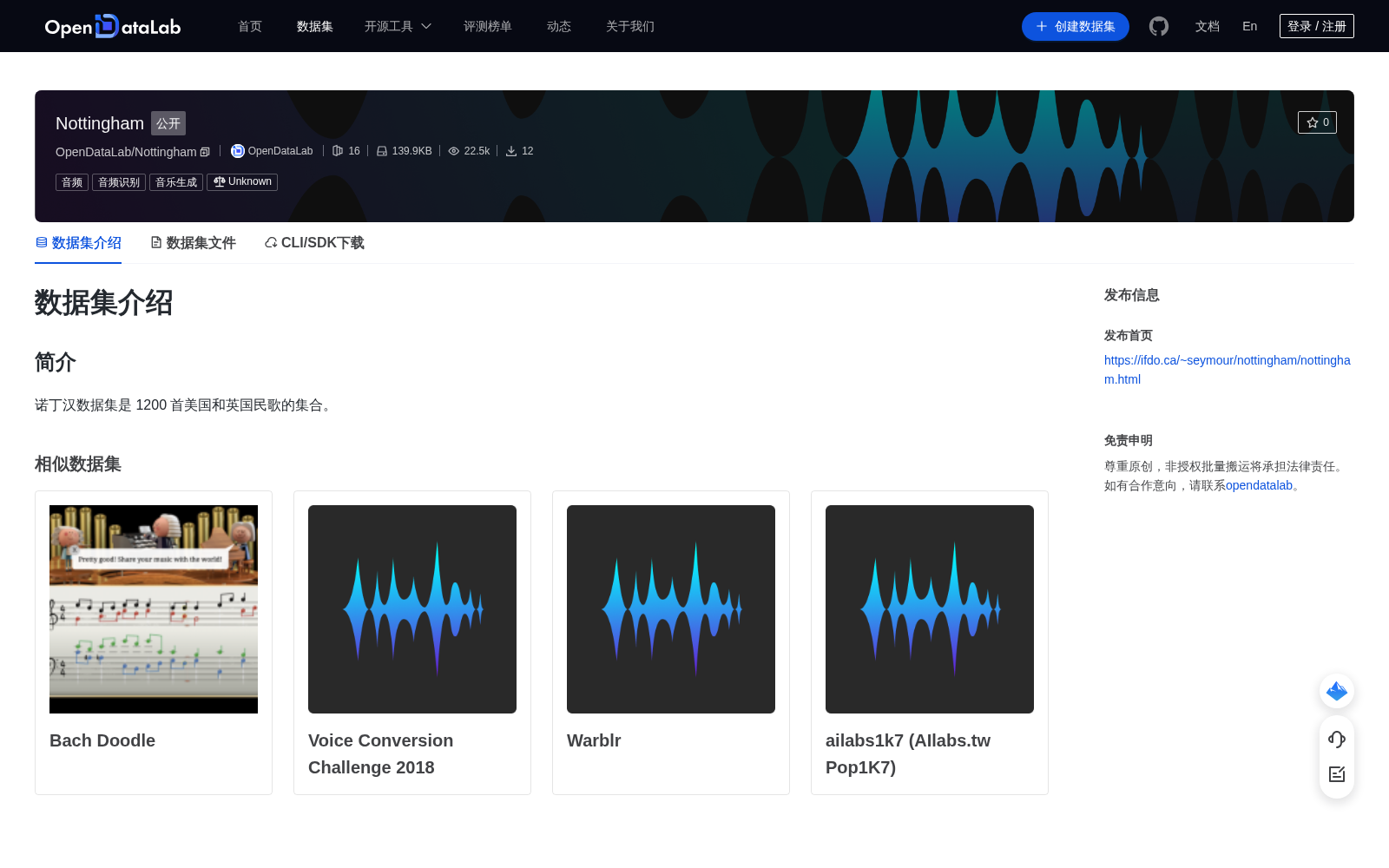The width and height of the screenshot is (1389, 868).
Task: Click the 发布首页 label
Action: pos(1129,335)
